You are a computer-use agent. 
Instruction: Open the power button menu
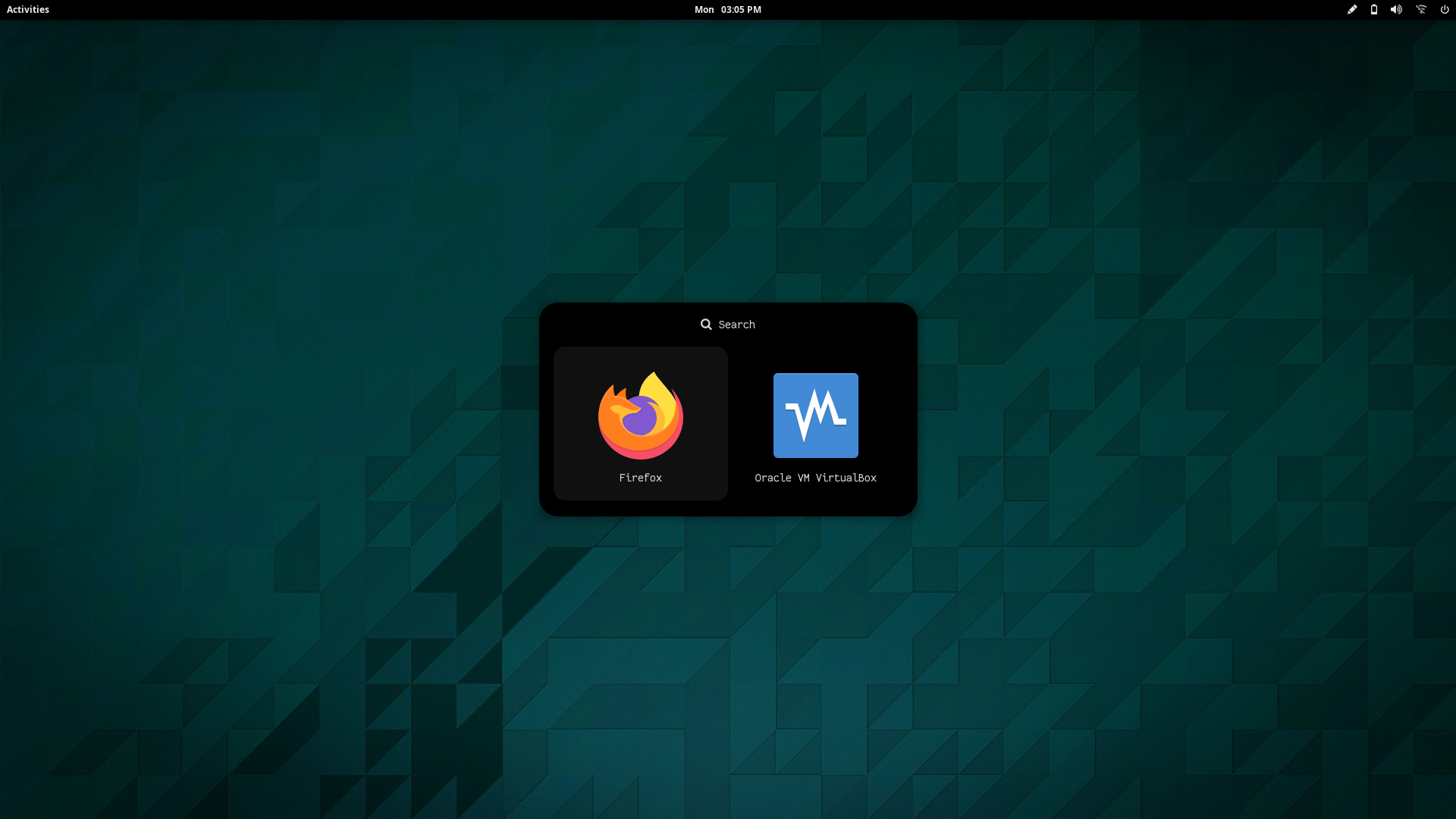pyautogui.click(x=1445, y=10)
